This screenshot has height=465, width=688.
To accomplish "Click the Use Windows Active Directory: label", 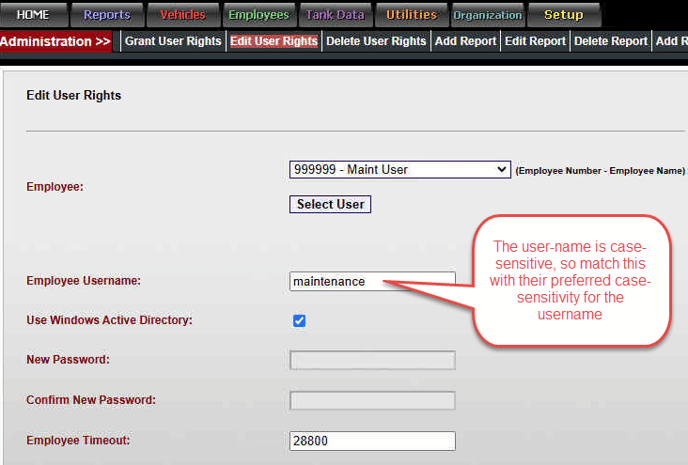I will point(109,320).
